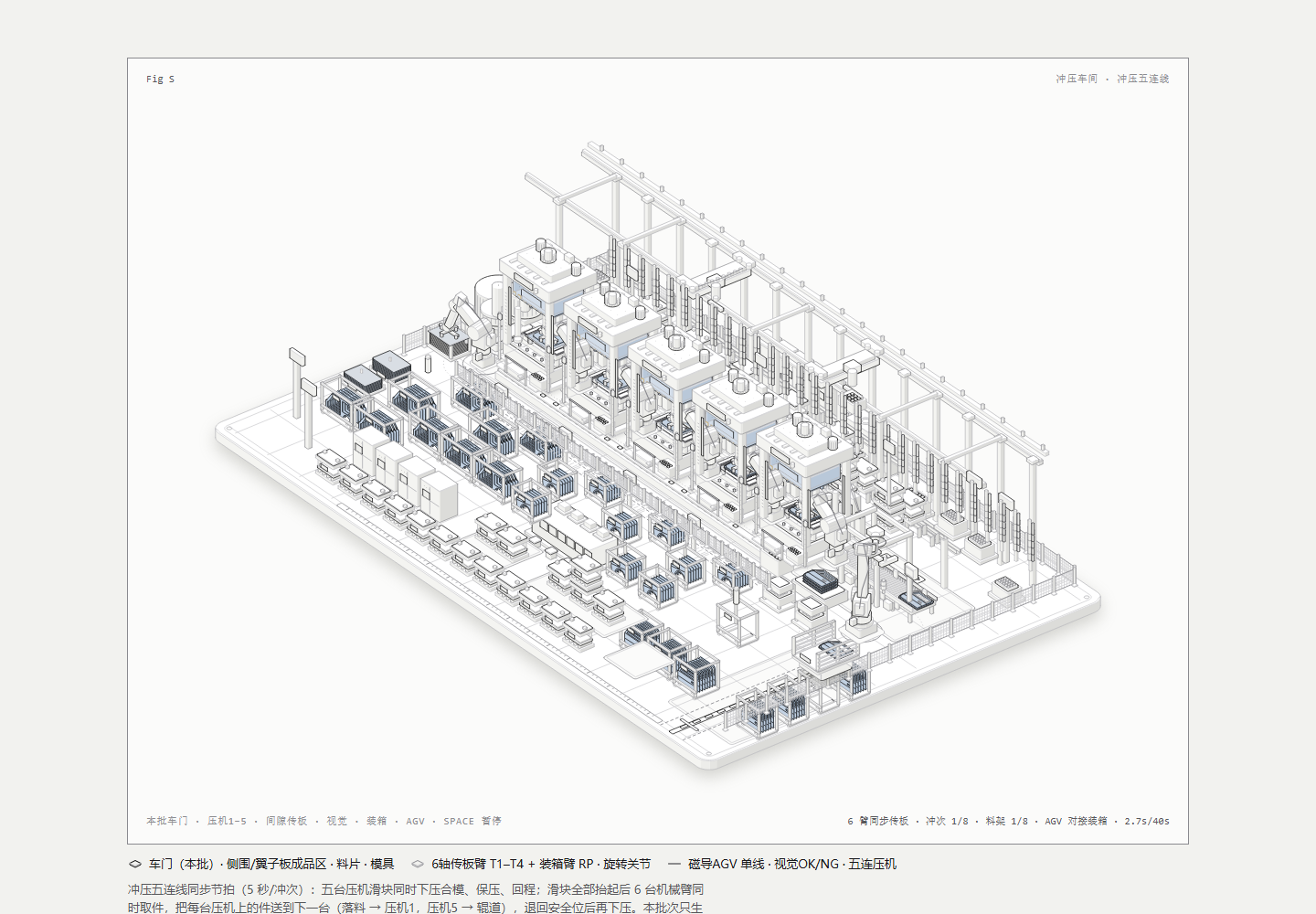Click the "AGV 对接装箱" status entry
Screen dimensions: 1316x914
1076,821
